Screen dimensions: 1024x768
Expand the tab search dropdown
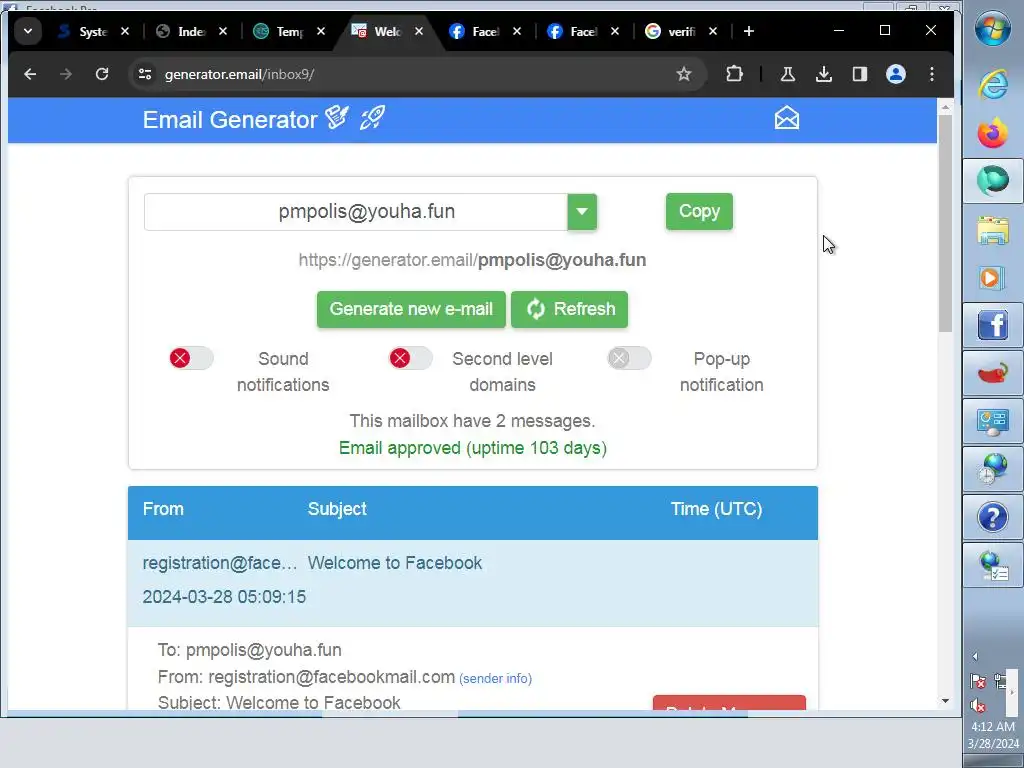[28, 31]
